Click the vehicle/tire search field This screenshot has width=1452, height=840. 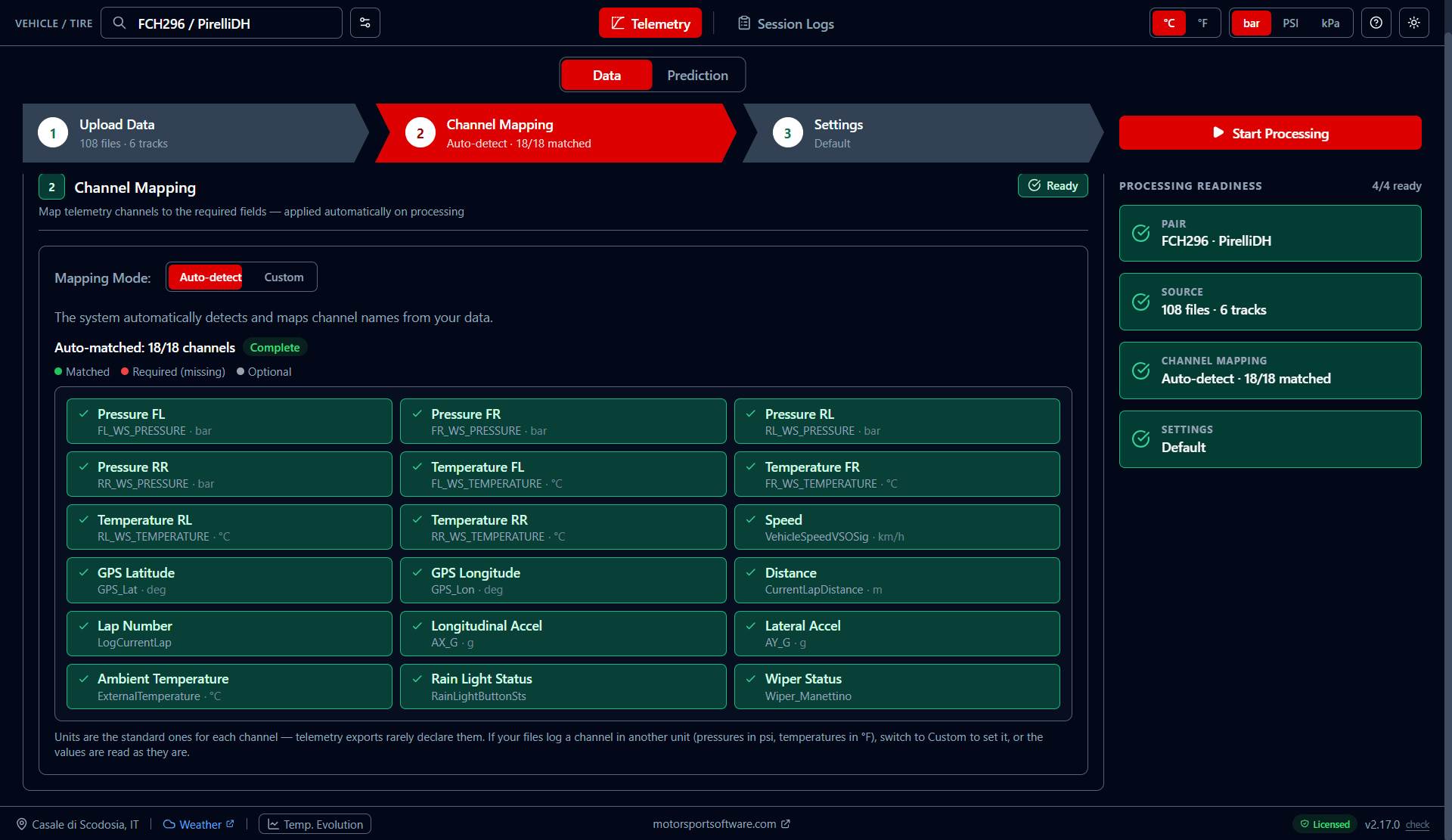point(222,23)
